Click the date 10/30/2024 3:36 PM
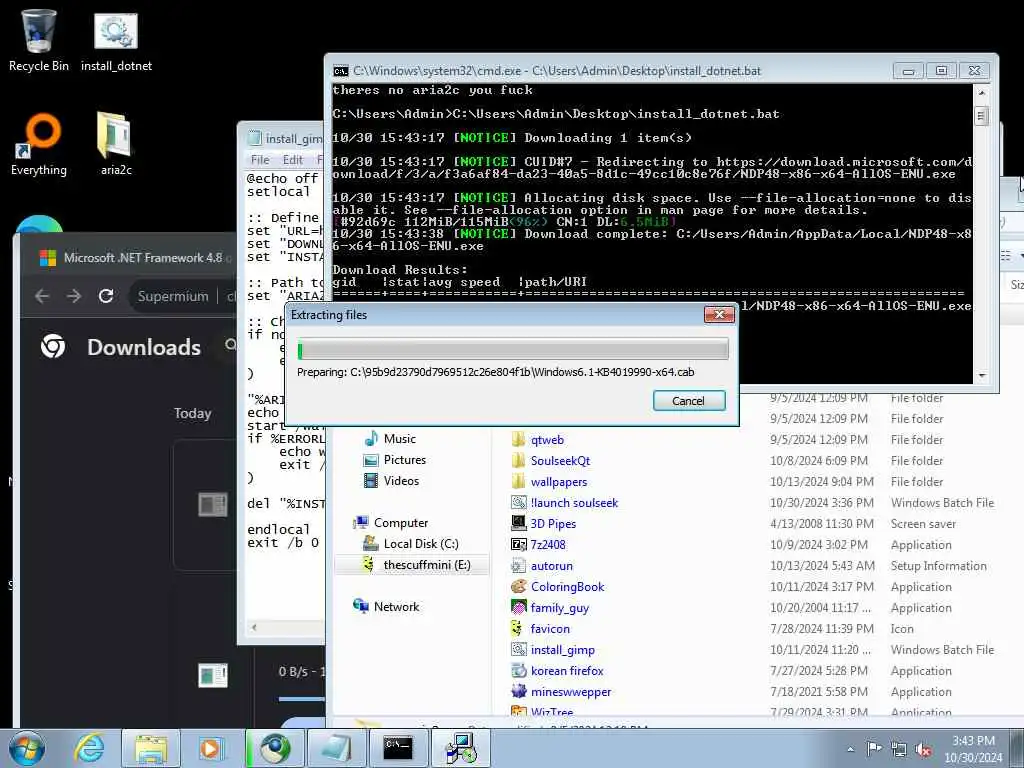This screenshot has width=1024, height=768. pyautogui.click(x=822, y=502)
